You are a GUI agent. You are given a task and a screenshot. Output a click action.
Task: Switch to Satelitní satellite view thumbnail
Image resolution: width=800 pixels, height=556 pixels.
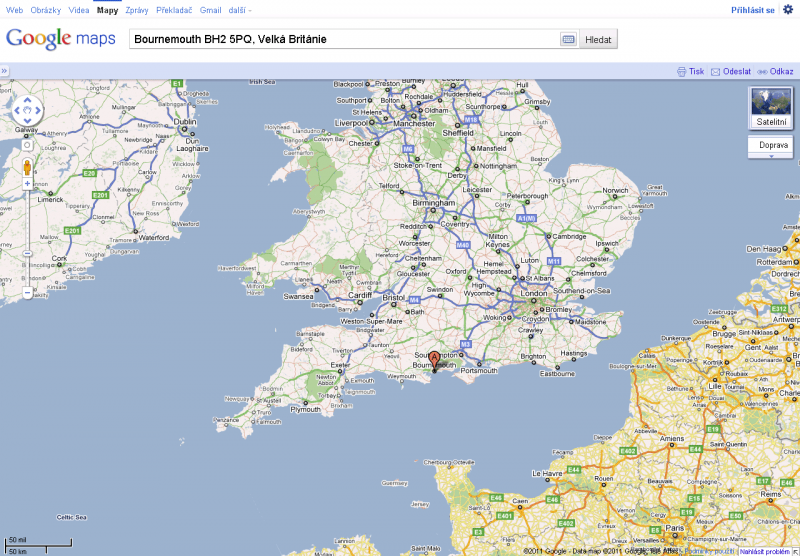tap(771, 107)
